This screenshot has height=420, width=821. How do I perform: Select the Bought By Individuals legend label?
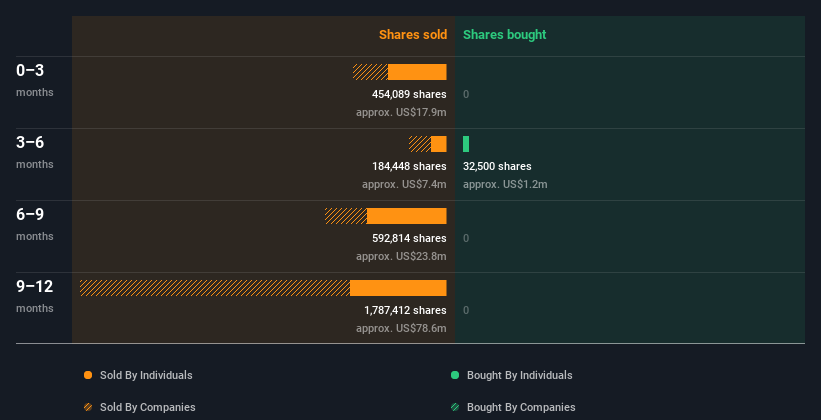(x=519, y=375)
